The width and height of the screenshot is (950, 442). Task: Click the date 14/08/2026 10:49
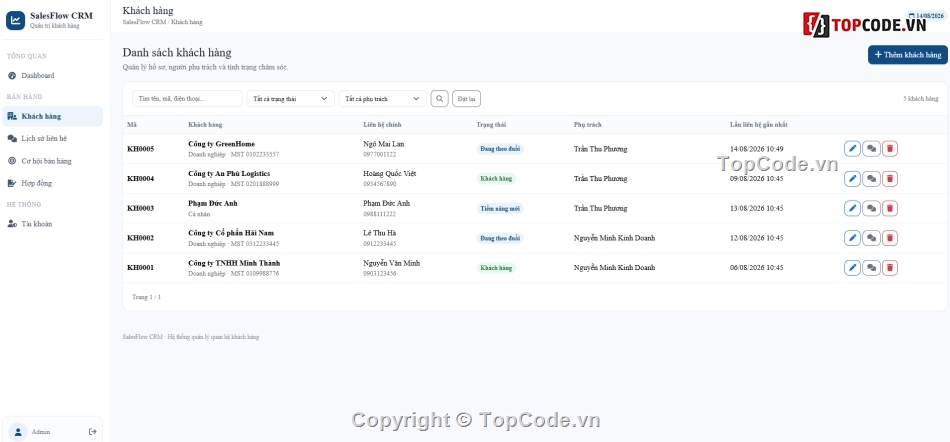tap(757, 149)
